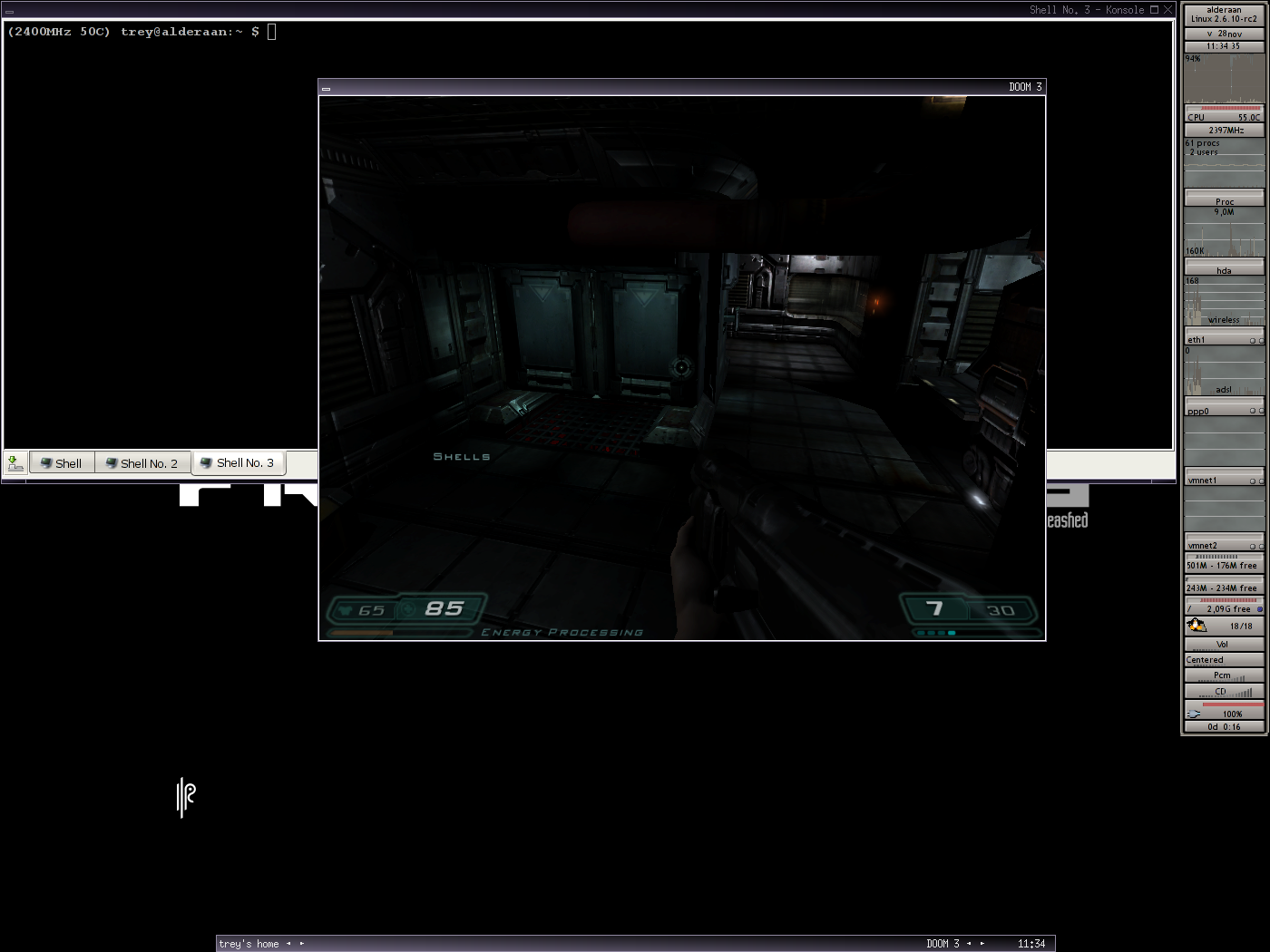1270x952 pixels.
Task: Click the ENERGY PROCESSING location label
Action: coord(562,632)
